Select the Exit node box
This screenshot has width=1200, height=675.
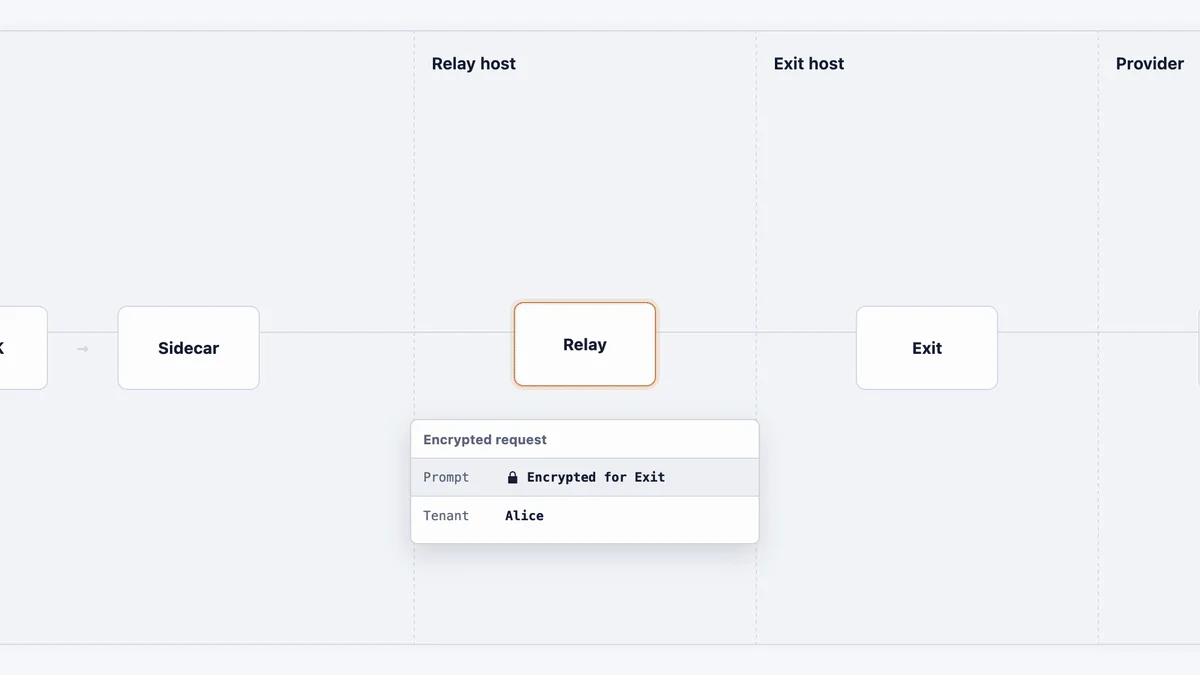tap(927, 348)
